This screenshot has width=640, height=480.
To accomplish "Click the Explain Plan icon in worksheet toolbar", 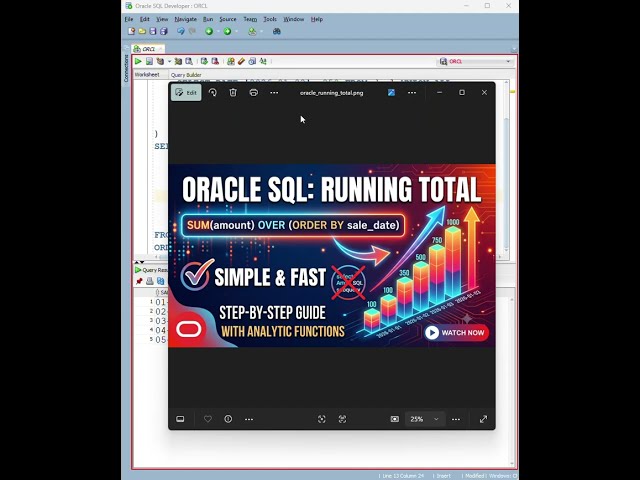I will click(x=160, y=61).
